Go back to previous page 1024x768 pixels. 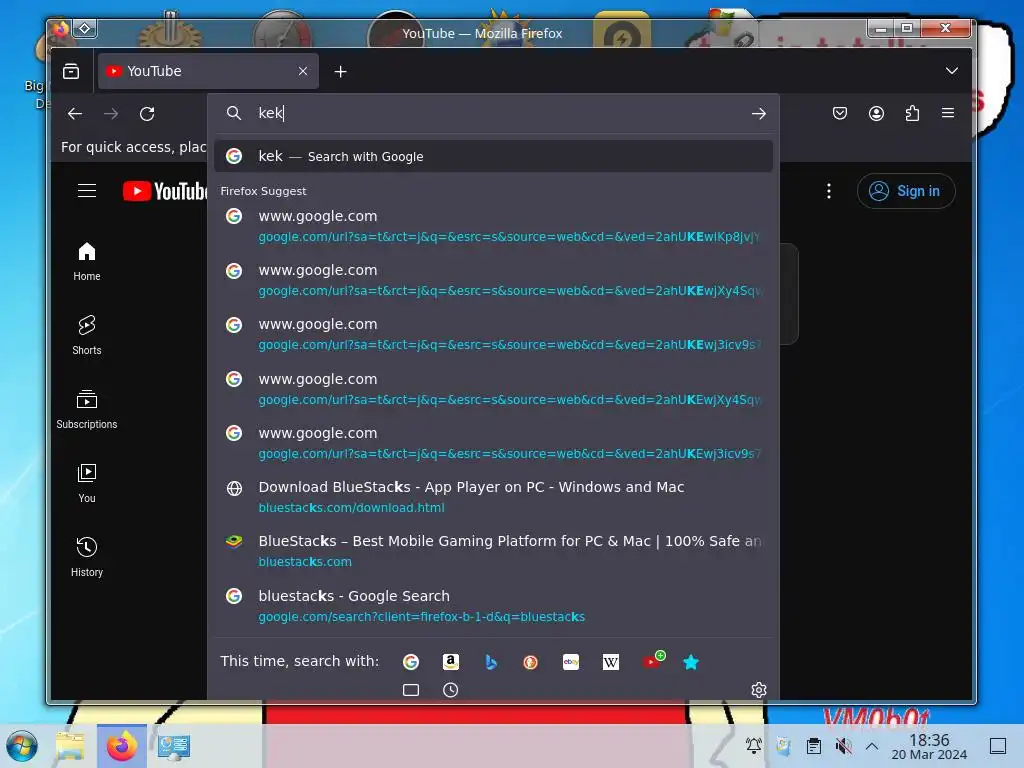[75, 114]
